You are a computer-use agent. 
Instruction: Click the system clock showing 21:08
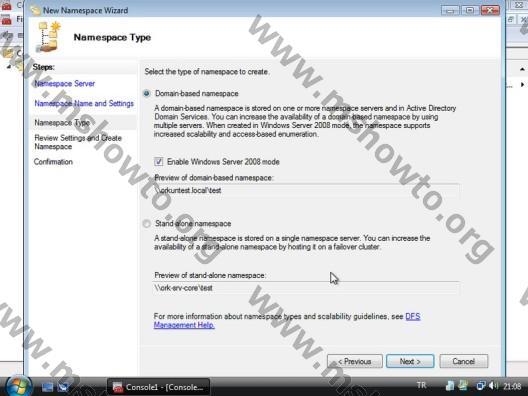point(512,386)
